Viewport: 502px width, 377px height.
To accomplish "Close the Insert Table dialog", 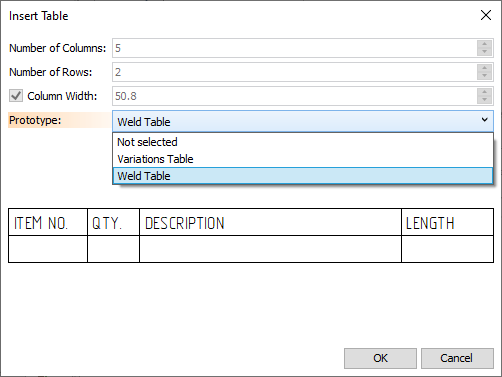I will (486, 15).
